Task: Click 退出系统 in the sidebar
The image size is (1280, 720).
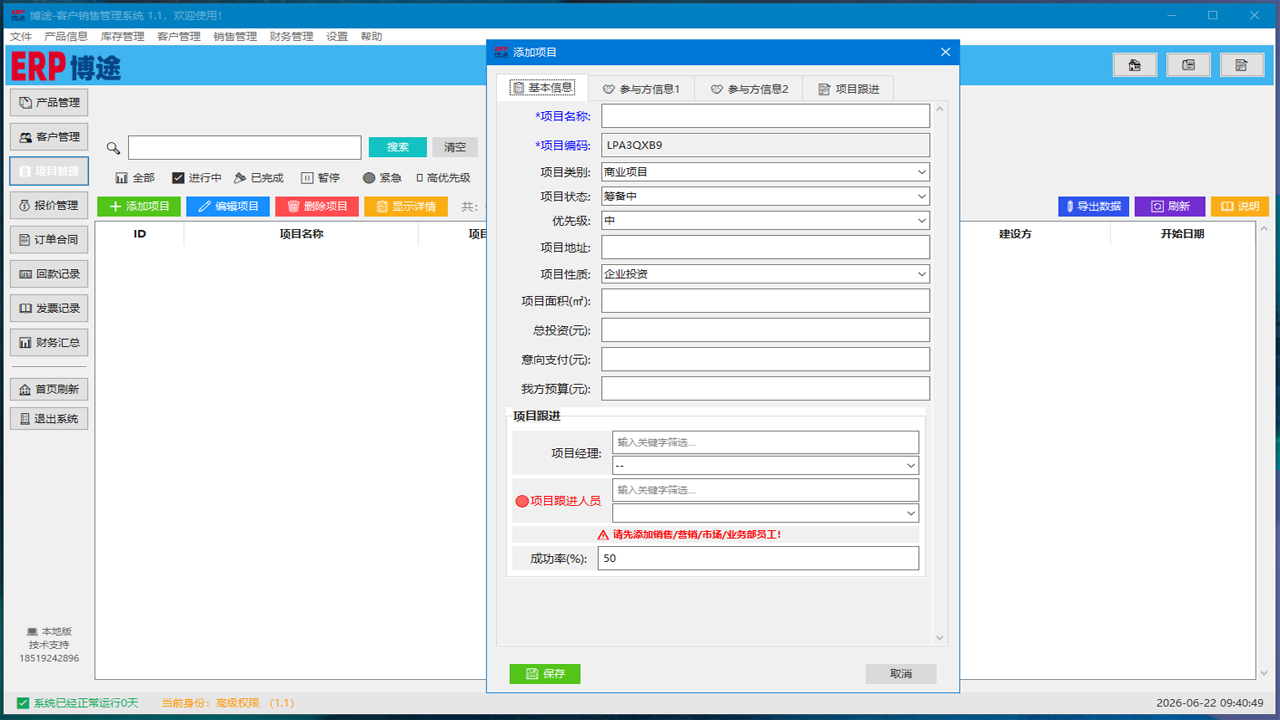Action: 49,418
